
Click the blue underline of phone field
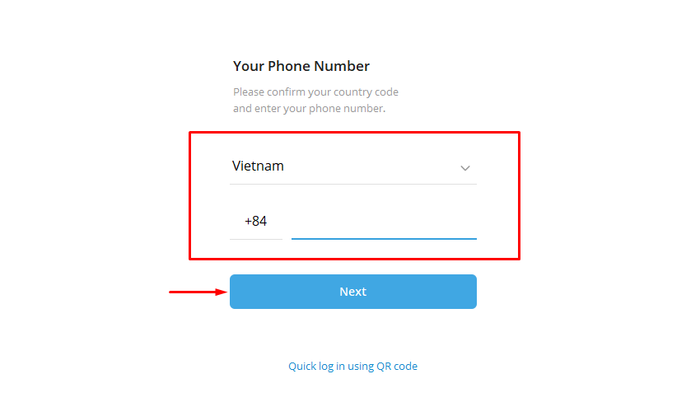(384, 239)
